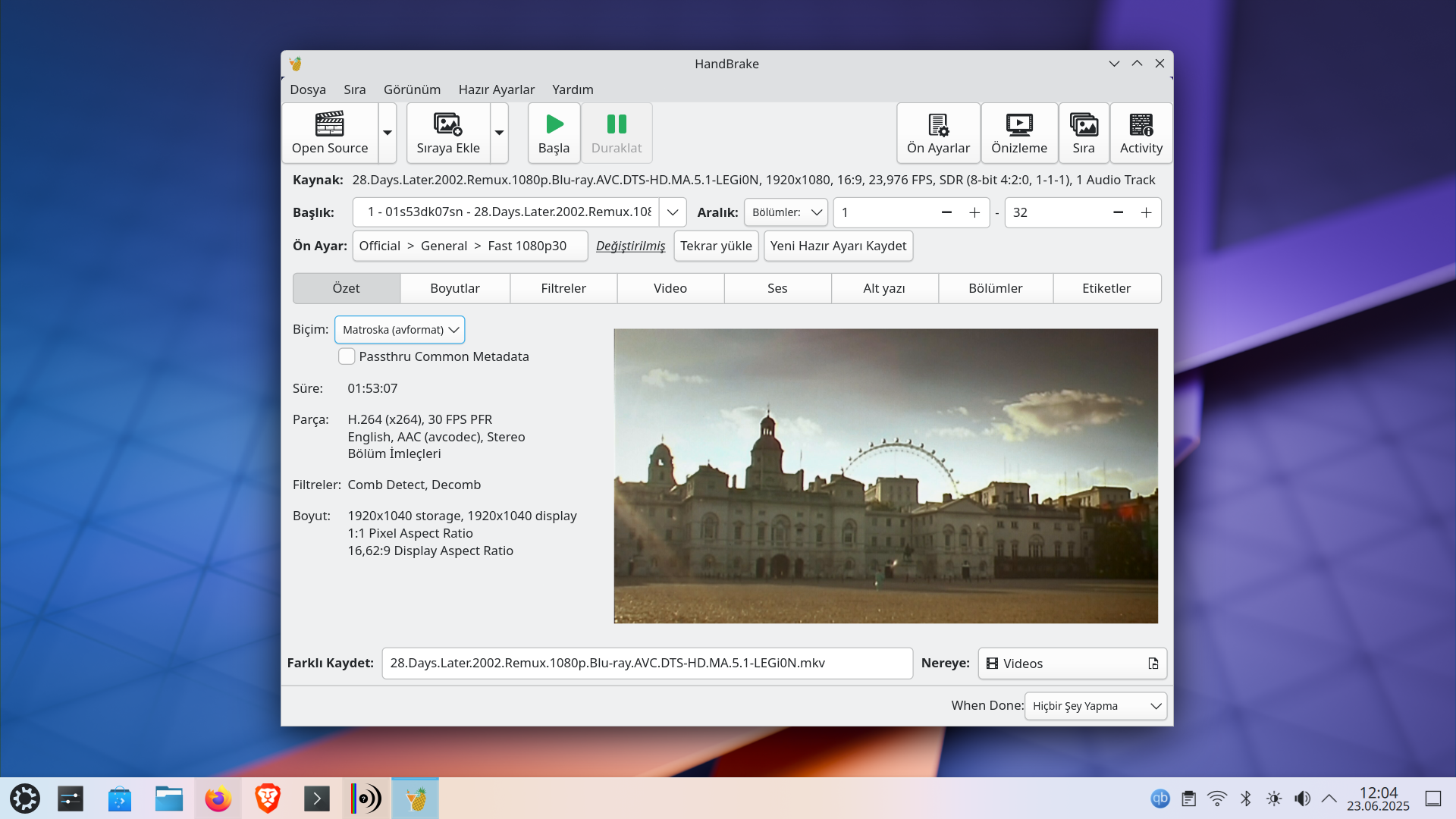Viewport: 1456px width, 819px height.
Task: Open the Ön Ayarlar presets panel
Action: coord(938,133)
